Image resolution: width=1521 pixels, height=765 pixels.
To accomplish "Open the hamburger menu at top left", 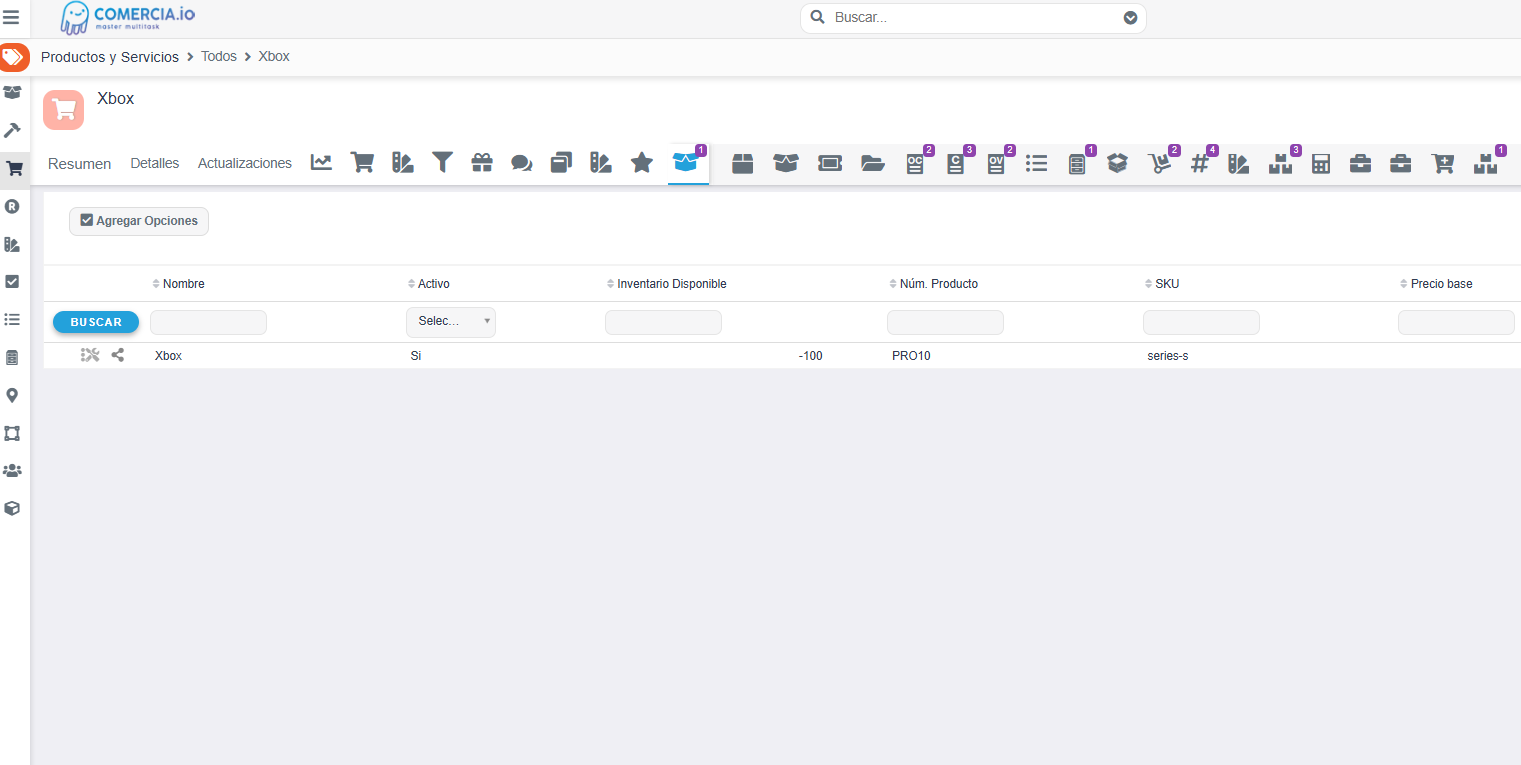I will pos(11,17).
